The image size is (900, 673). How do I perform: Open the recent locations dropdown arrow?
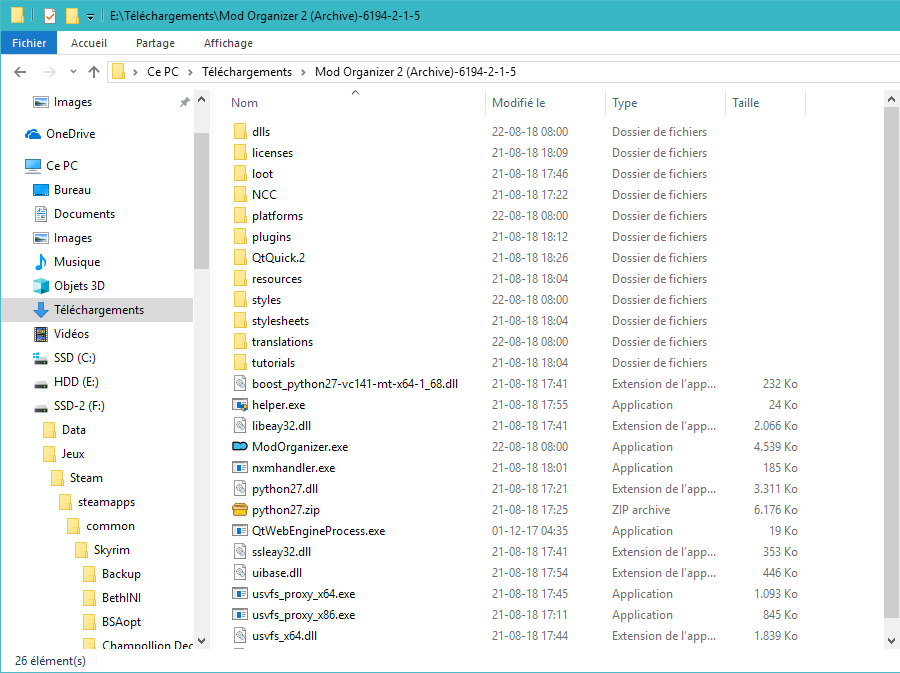[73, 72]
